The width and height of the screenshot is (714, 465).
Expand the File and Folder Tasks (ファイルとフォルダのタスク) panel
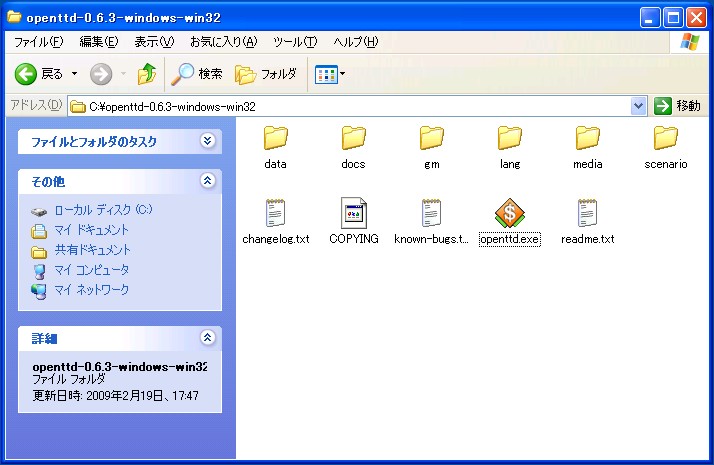pos(208,140)
